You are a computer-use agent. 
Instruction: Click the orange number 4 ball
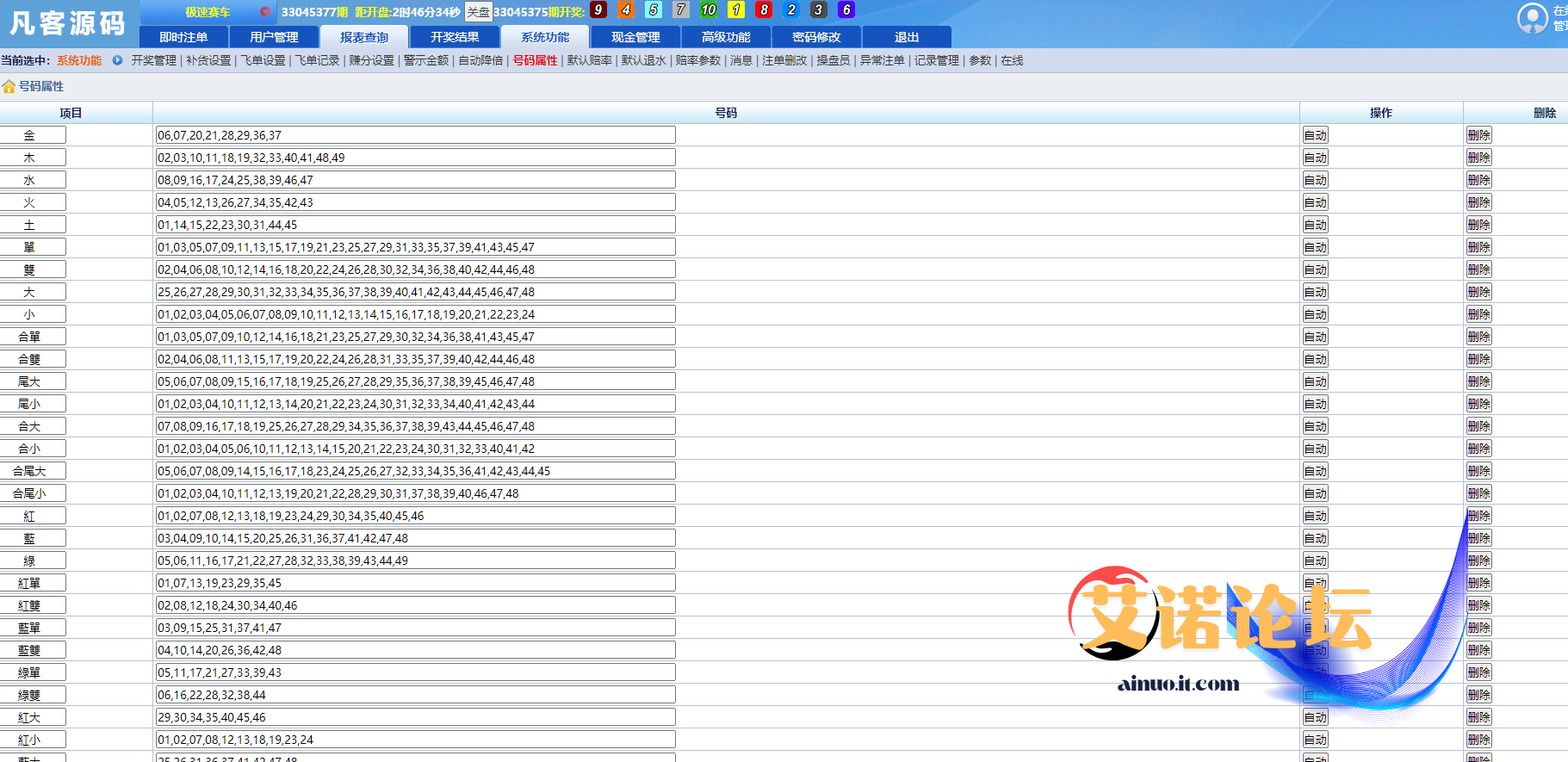tap(626, 10)
